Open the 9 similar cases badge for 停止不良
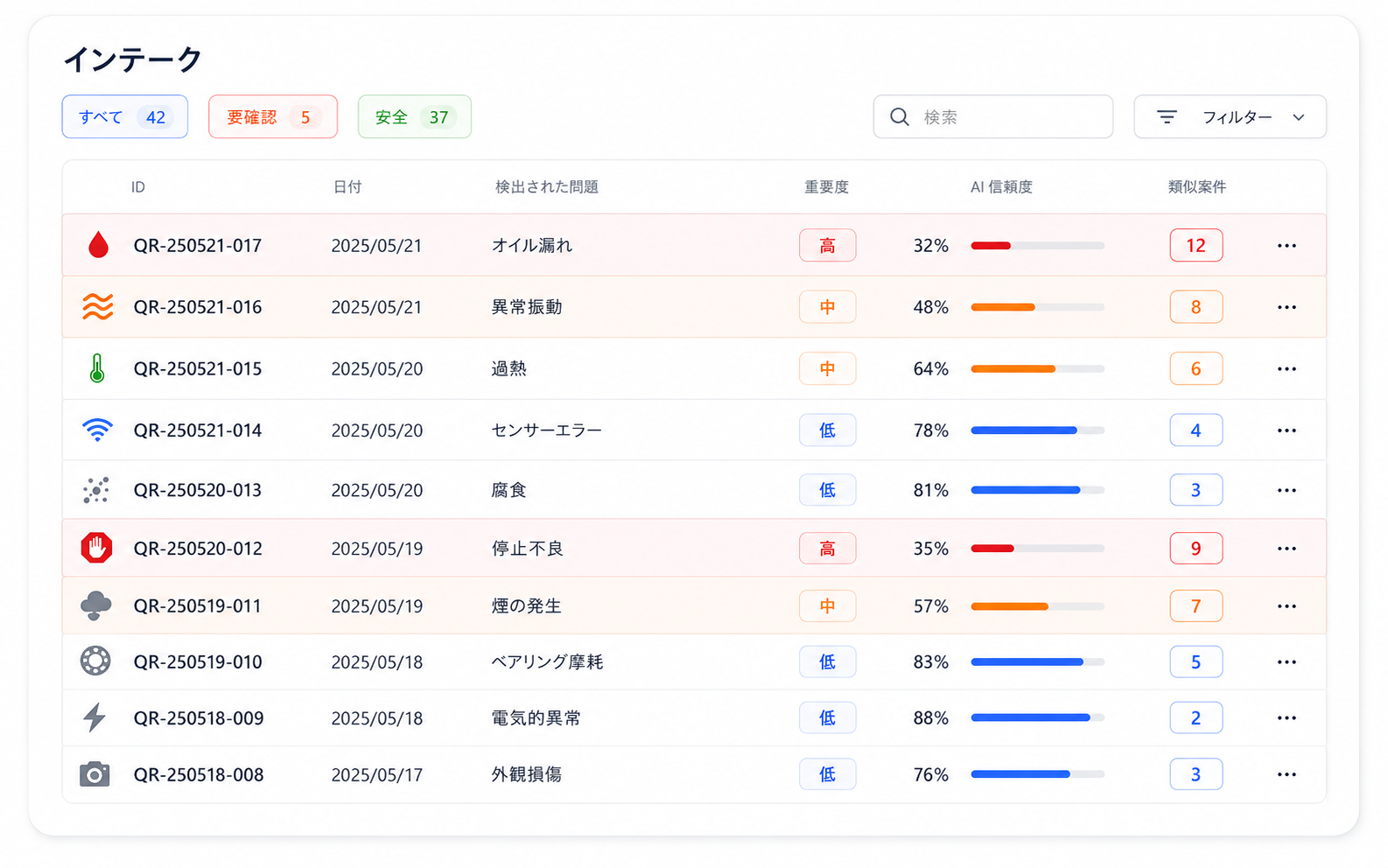 tap(1196, 549)
